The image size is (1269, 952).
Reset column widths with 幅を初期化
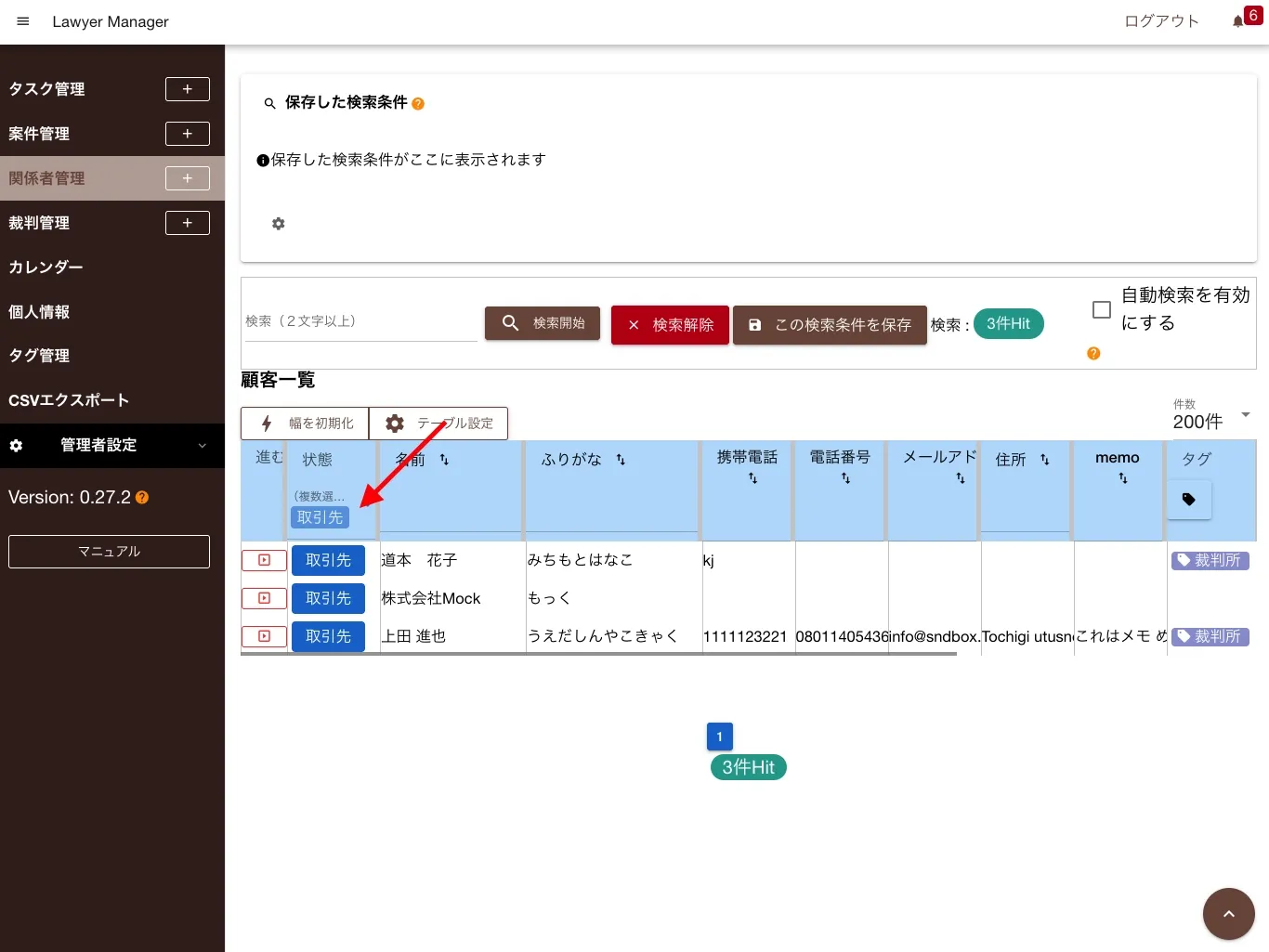[305, 424]
